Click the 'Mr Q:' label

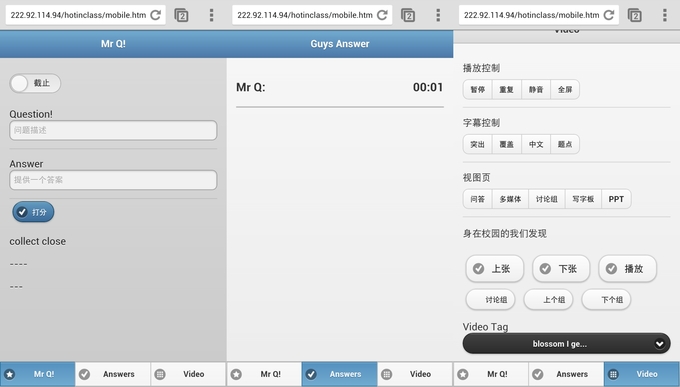click(x=251, y=87)
